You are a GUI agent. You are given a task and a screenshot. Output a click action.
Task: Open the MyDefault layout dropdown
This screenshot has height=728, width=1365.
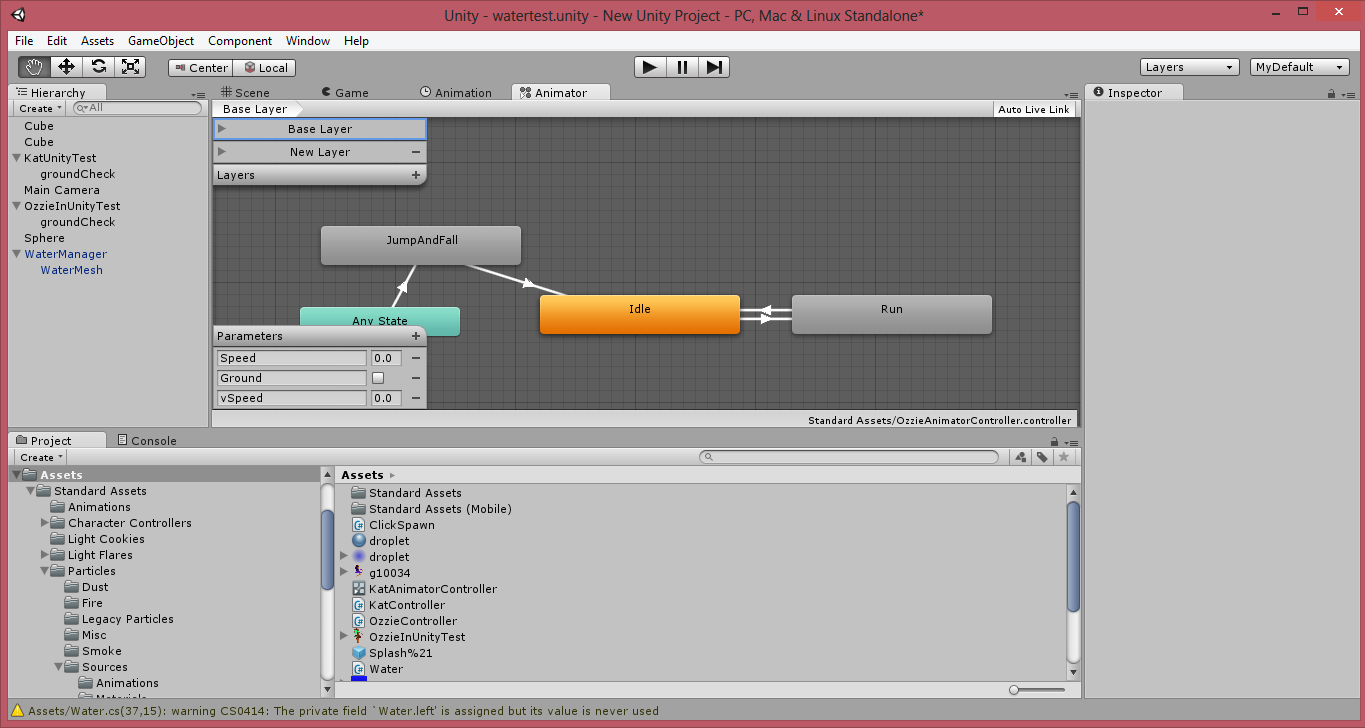coord(1300,67)
